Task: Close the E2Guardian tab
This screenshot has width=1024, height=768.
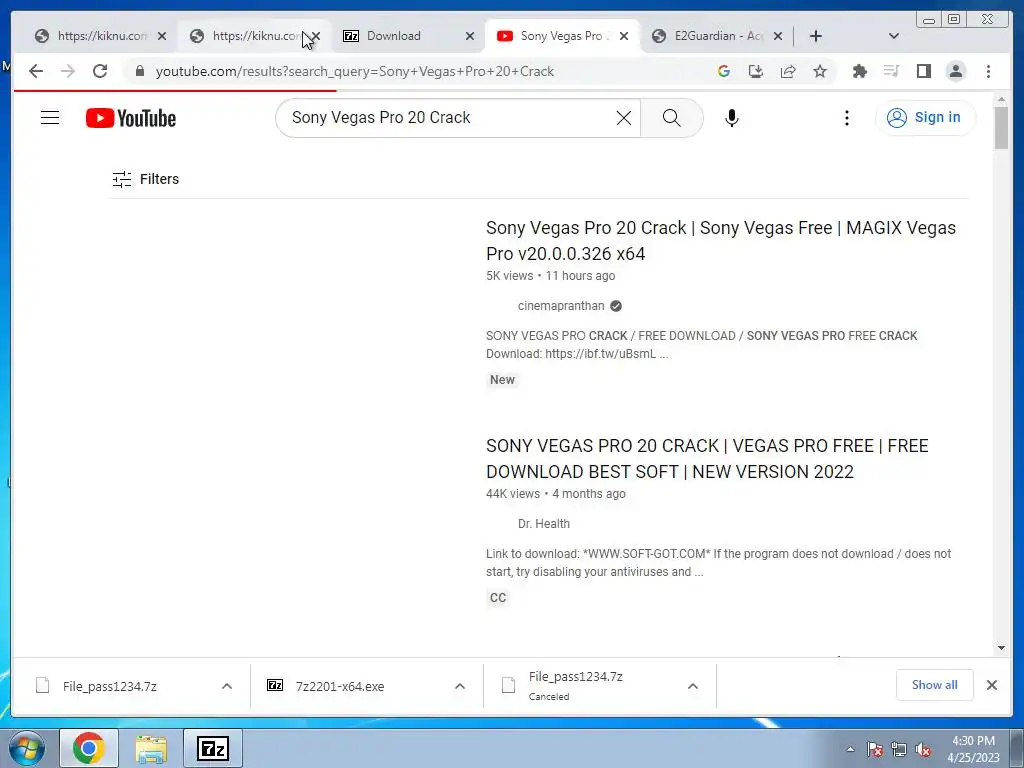Action: point(778,36)
